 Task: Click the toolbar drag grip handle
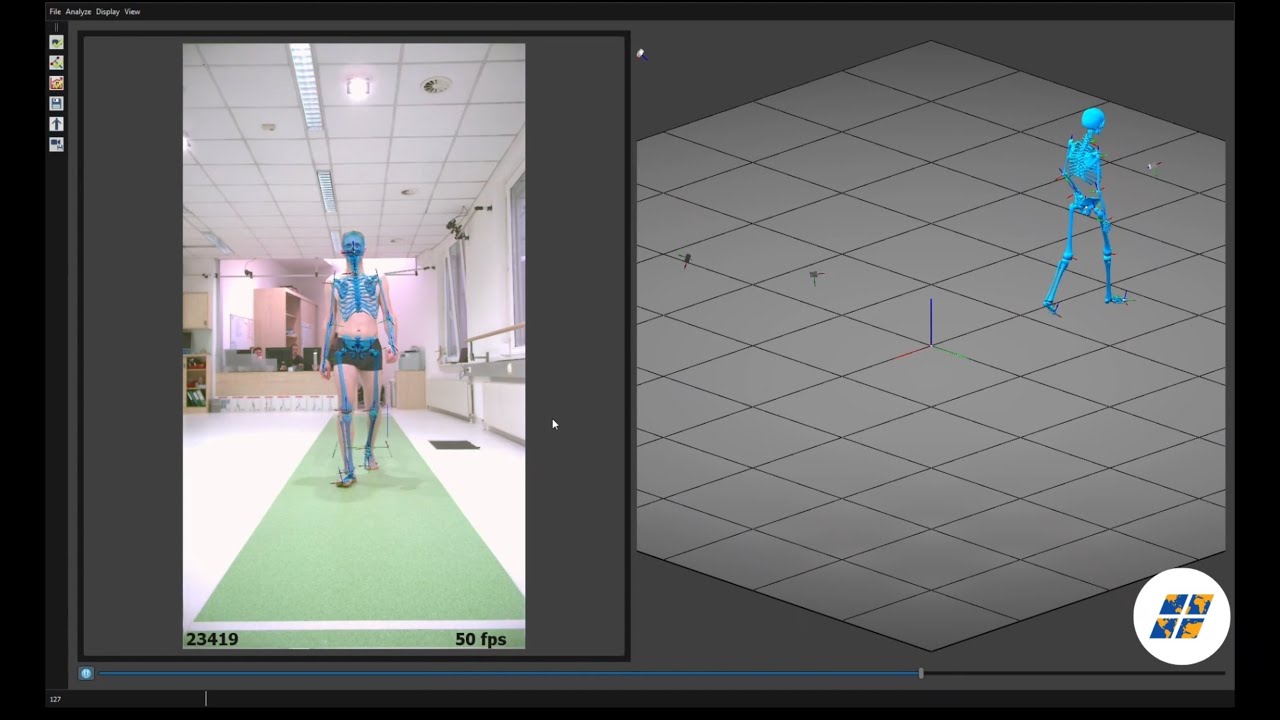(56, 28)
